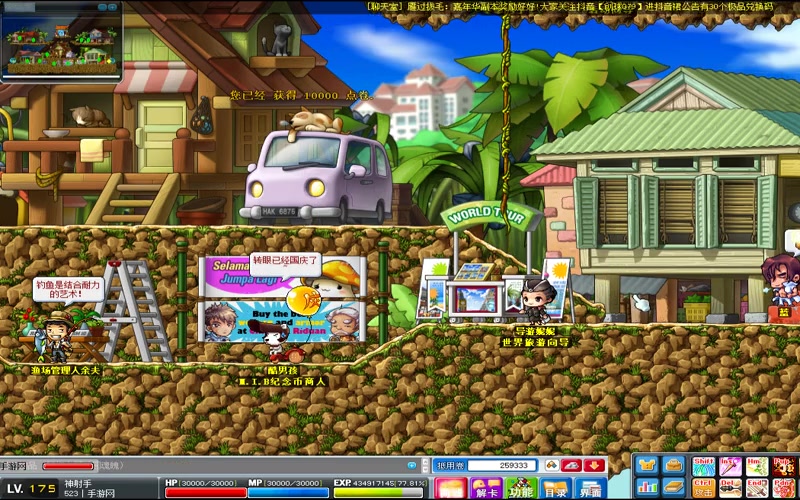Open the inventory briefcase icon
The image size is (800, 500).
(673, 466)
